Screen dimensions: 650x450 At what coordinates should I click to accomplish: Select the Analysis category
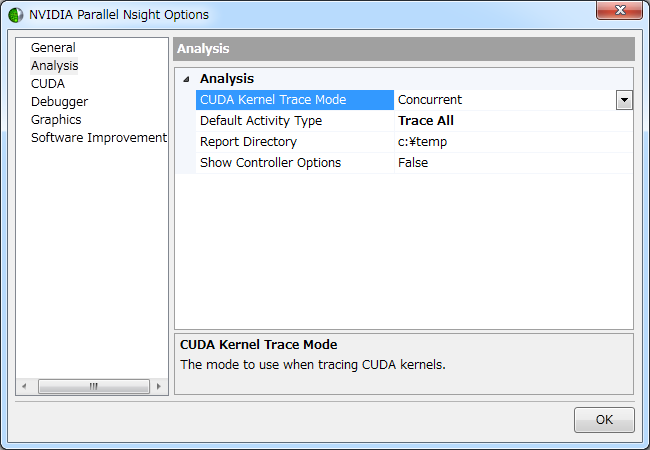54,65
